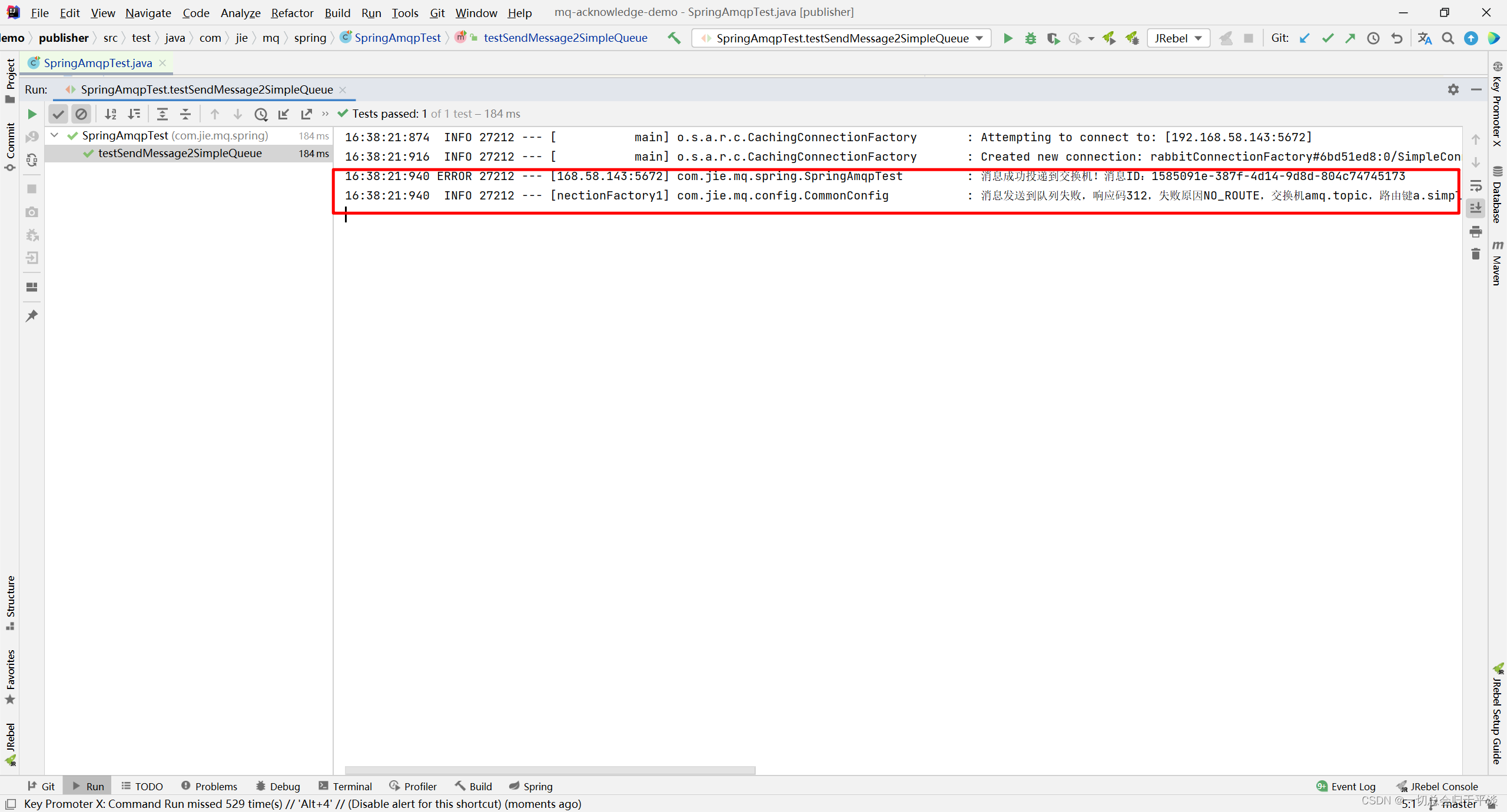Open Maven side panel
This screenshot has height=812, width=1507.
(1498, 262)
